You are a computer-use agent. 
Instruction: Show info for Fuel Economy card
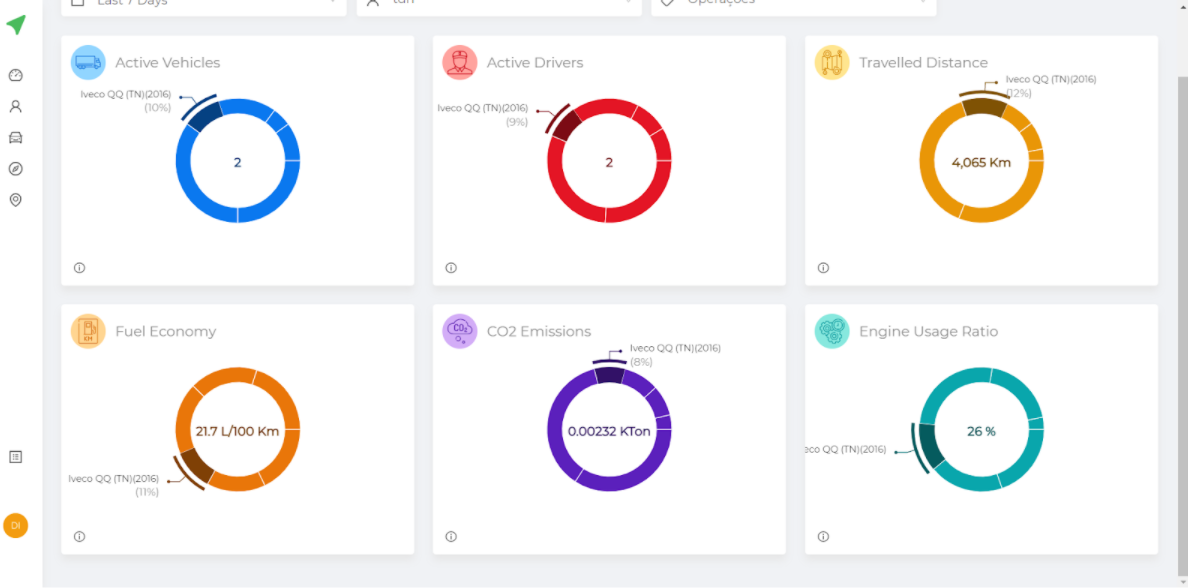(x=79, y=536)
